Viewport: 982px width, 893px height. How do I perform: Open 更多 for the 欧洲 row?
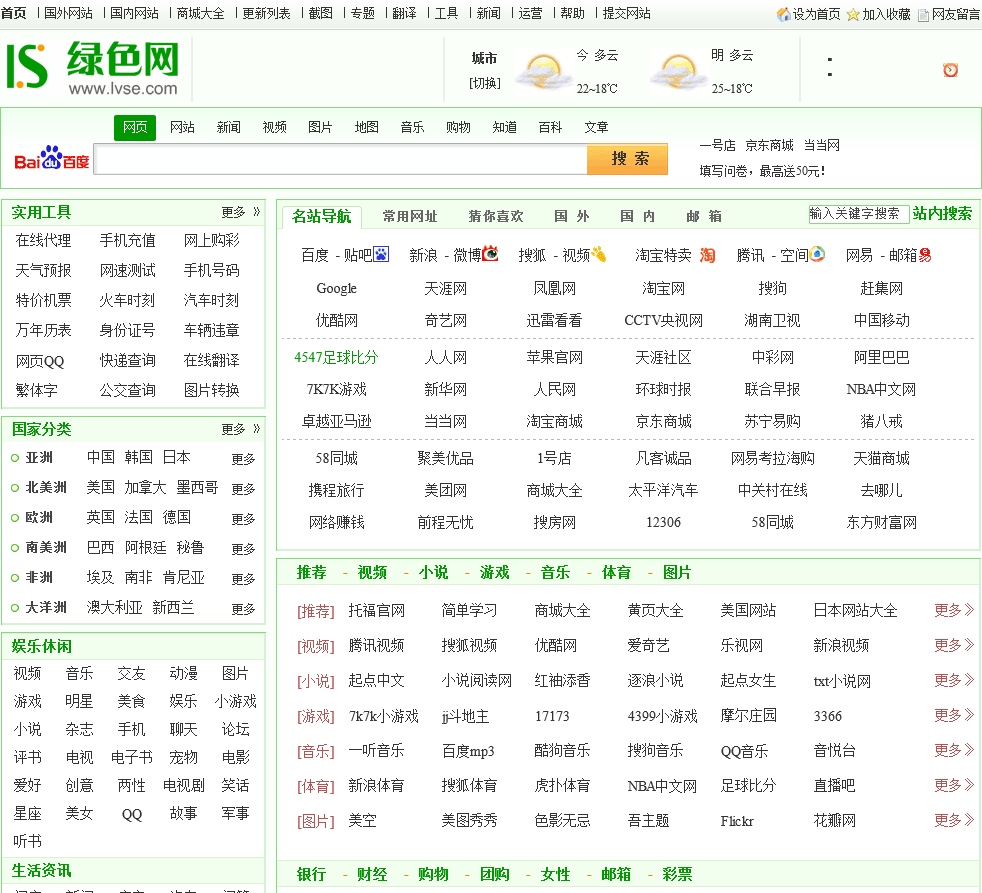243,519
